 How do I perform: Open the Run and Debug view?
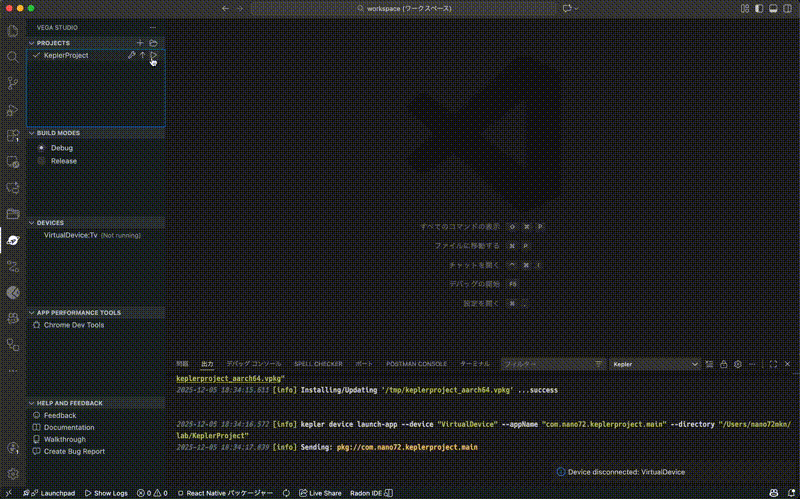[13, 109]
